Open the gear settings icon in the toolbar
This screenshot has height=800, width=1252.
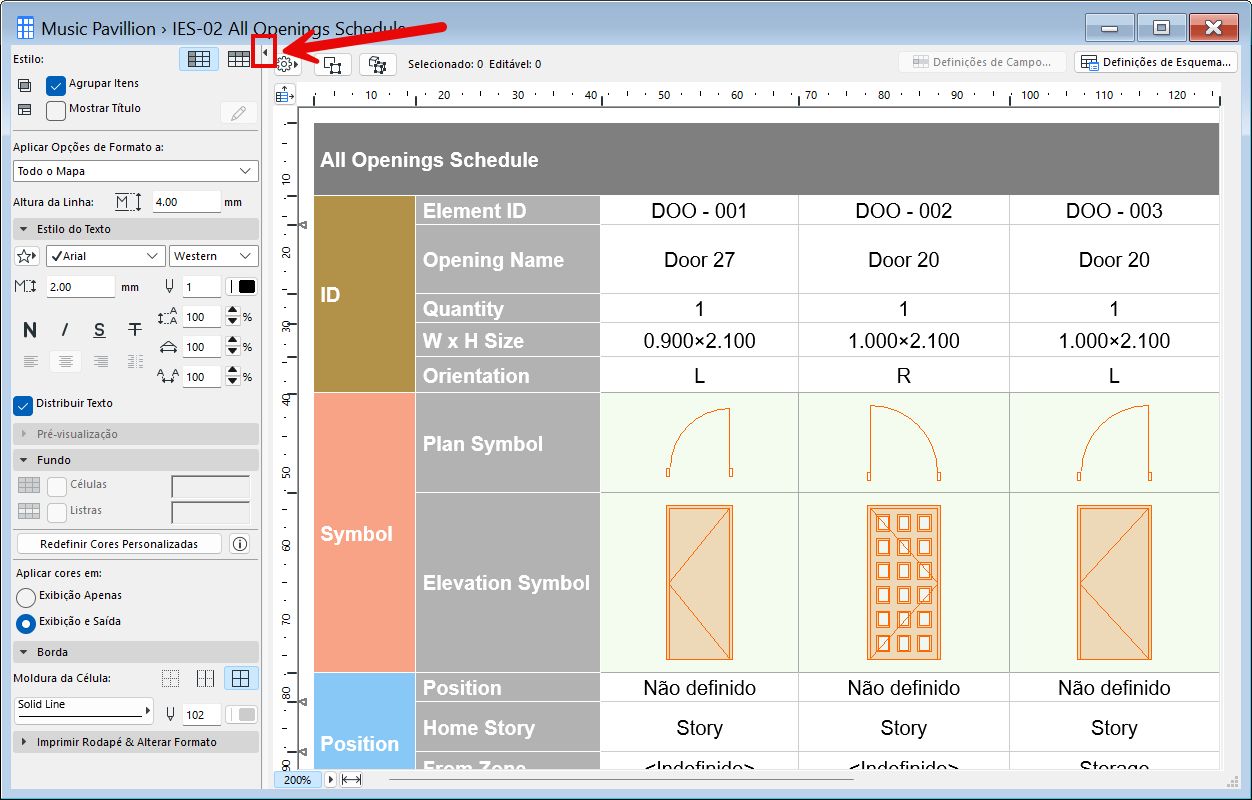pos(283,63)
